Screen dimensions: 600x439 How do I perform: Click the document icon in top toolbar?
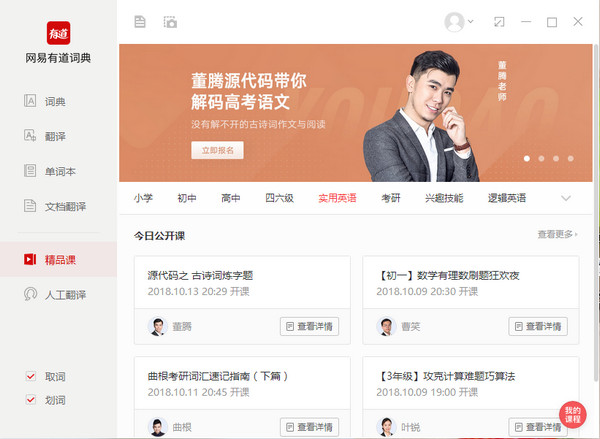[x=140, y=21]
